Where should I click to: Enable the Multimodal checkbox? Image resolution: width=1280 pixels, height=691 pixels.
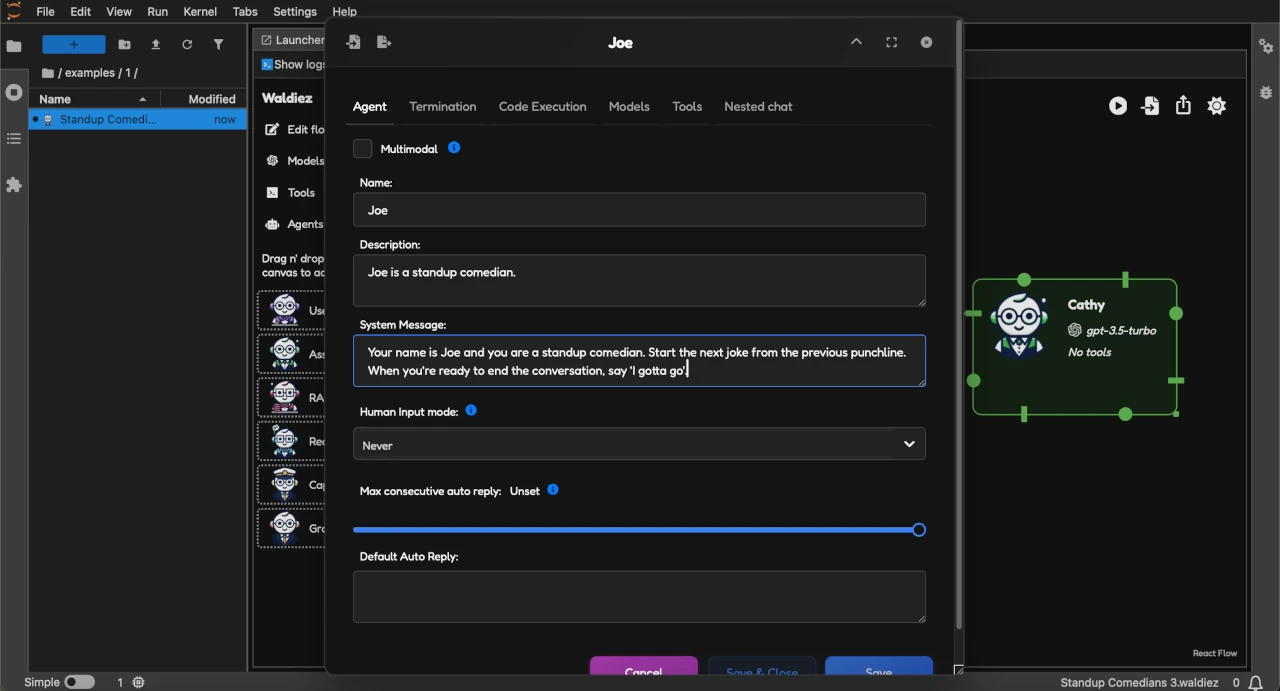point(363,149)
